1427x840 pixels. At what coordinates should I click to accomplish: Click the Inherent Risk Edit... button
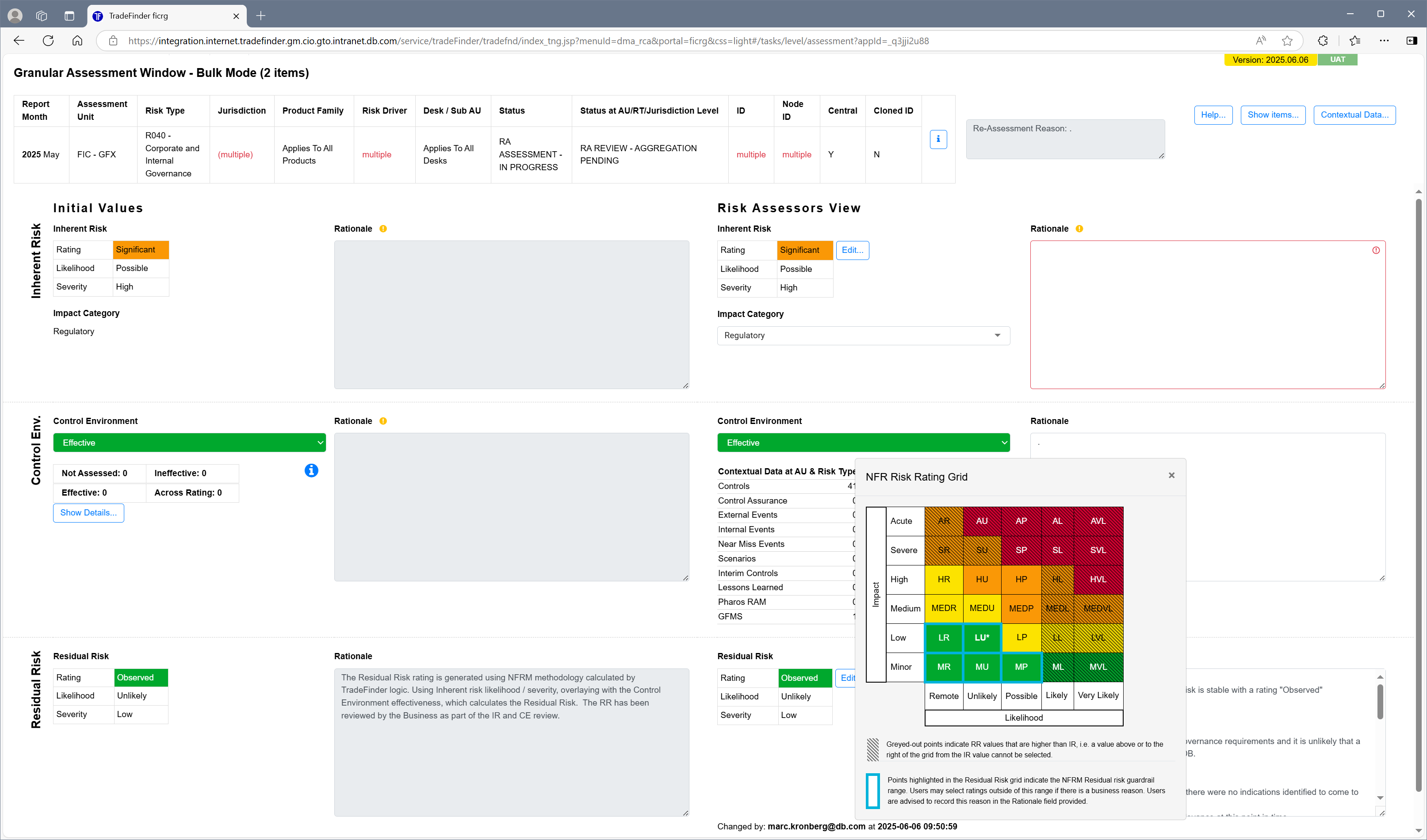(852, 250)
